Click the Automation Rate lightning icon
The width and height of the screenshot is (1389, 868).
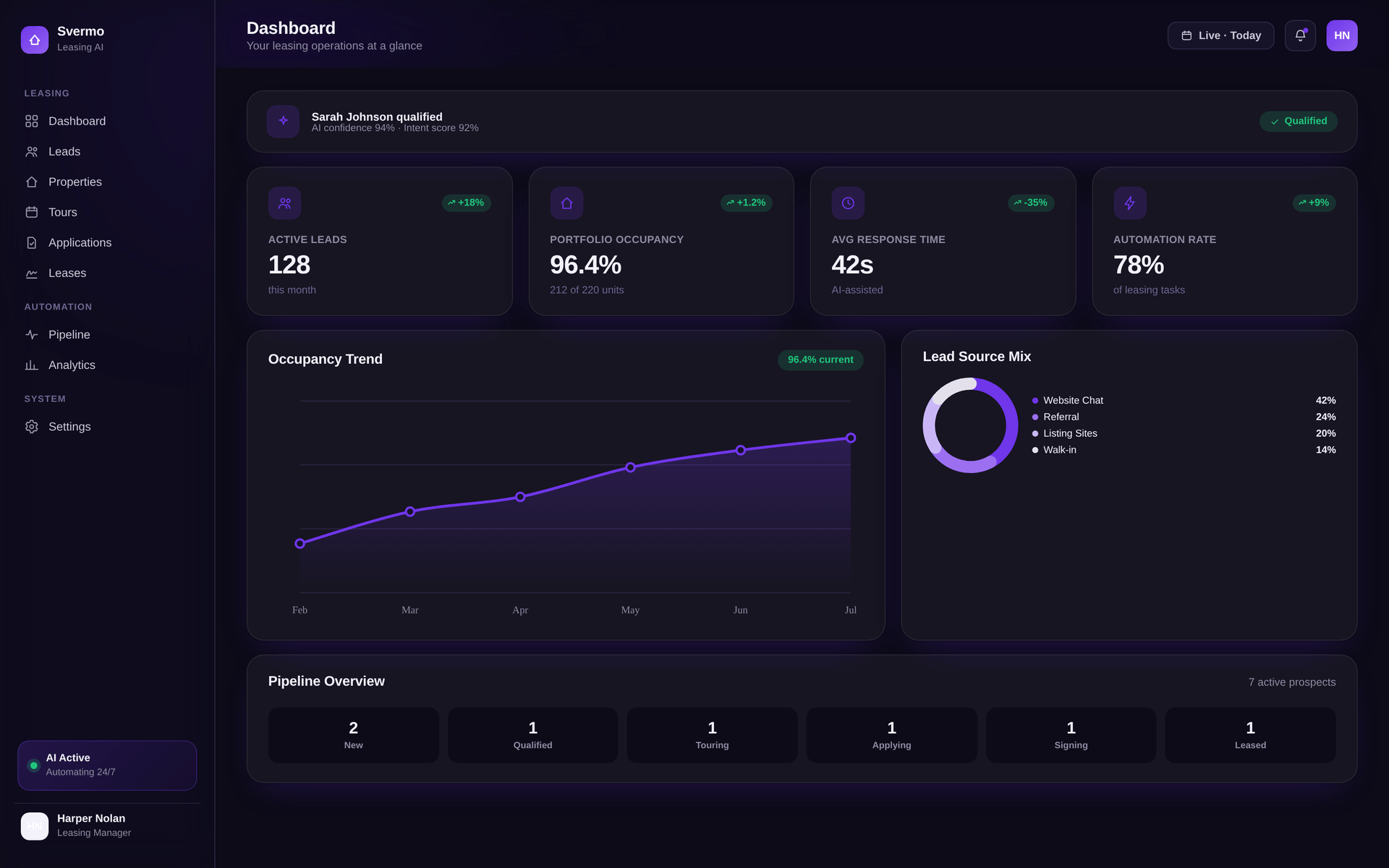click(x=1130, y=203)
